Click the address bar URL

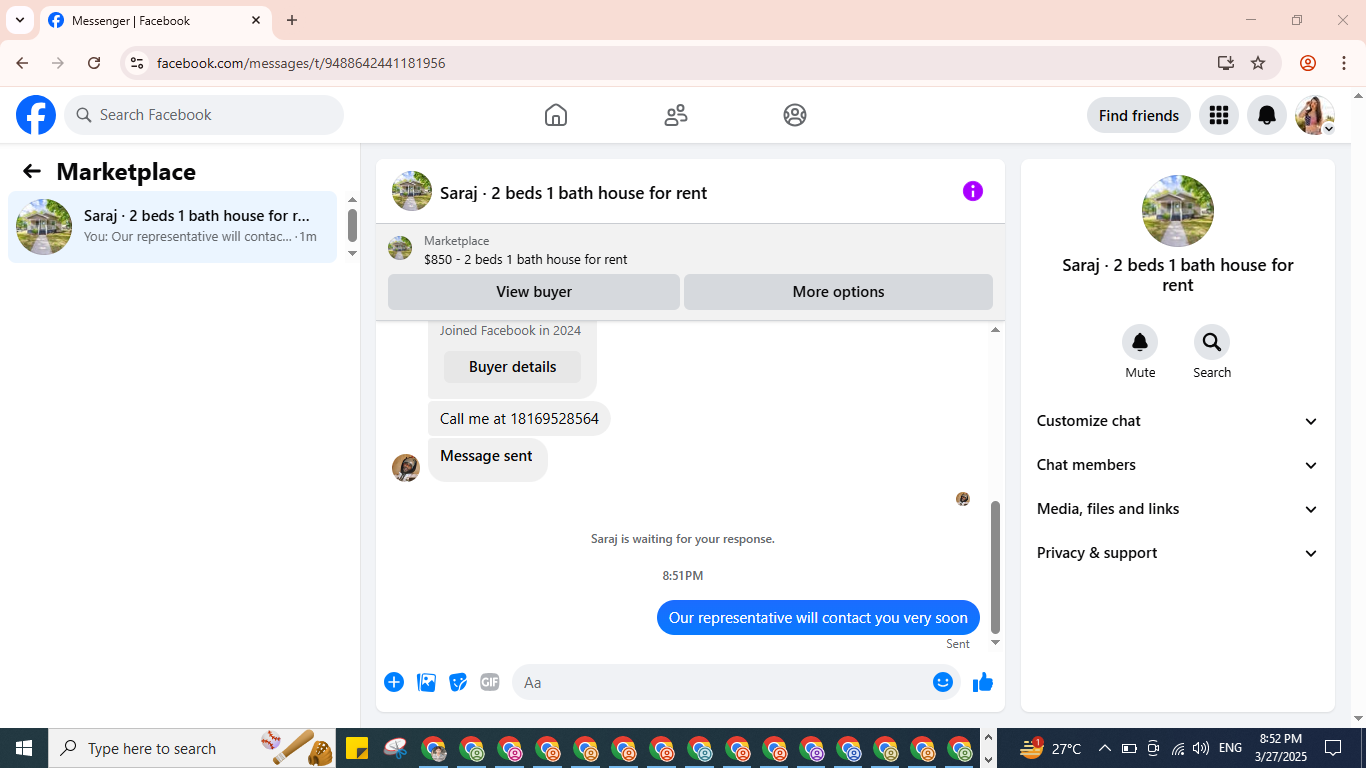pos(301,63)
